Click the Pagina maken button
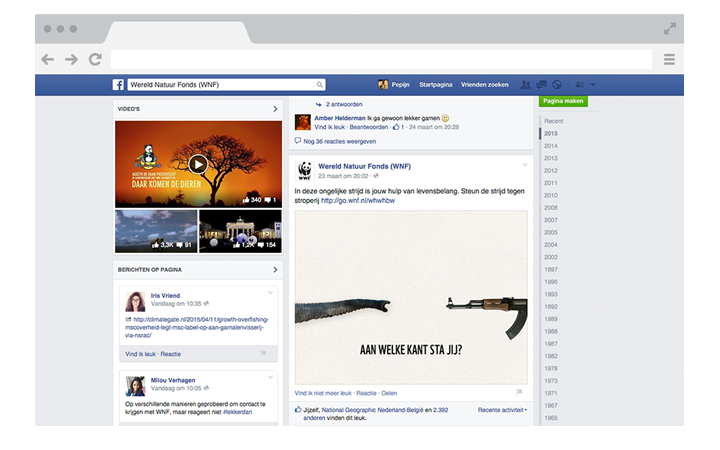Viewport: 720px width, 450px height. pos(563,101)
